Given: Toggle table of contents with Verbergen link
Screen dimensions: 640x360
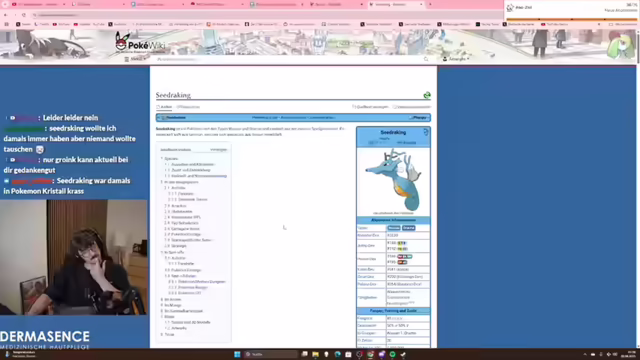Looking at the screenshot, I should tap(218, 150).
